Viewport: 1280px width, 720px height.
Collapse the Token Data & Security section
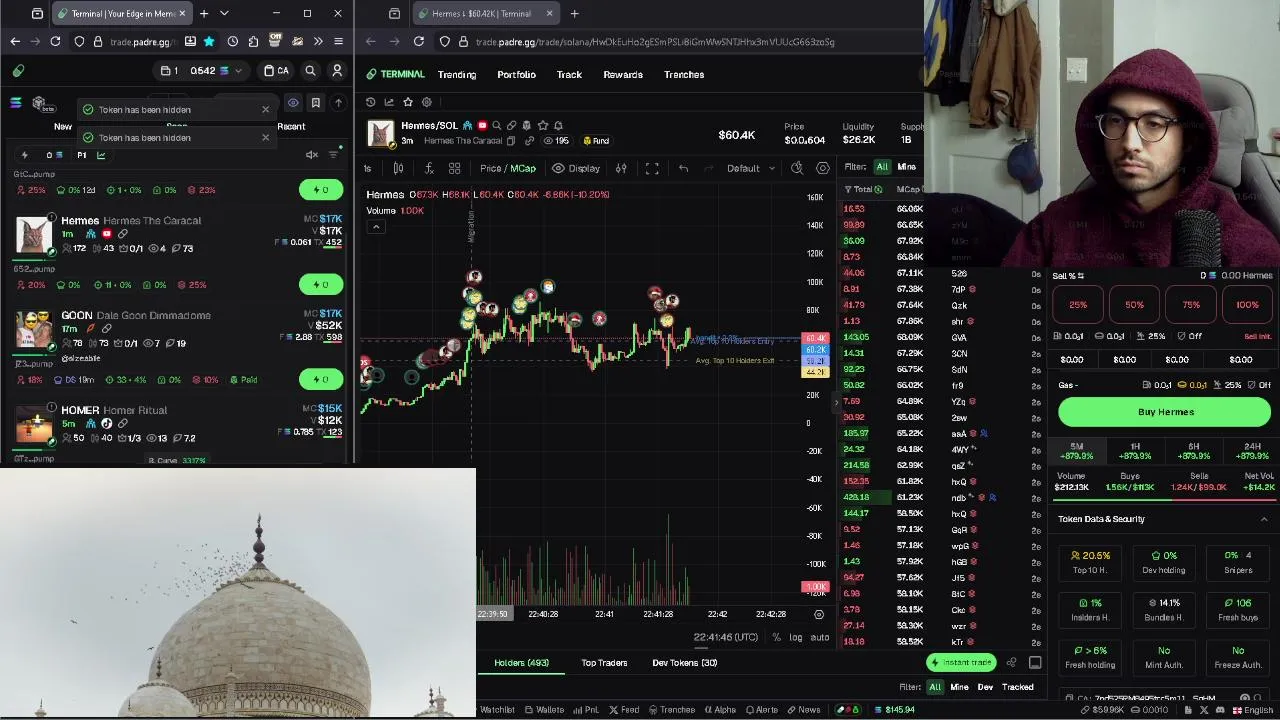pyautogui.click(x=1264, y=519)
